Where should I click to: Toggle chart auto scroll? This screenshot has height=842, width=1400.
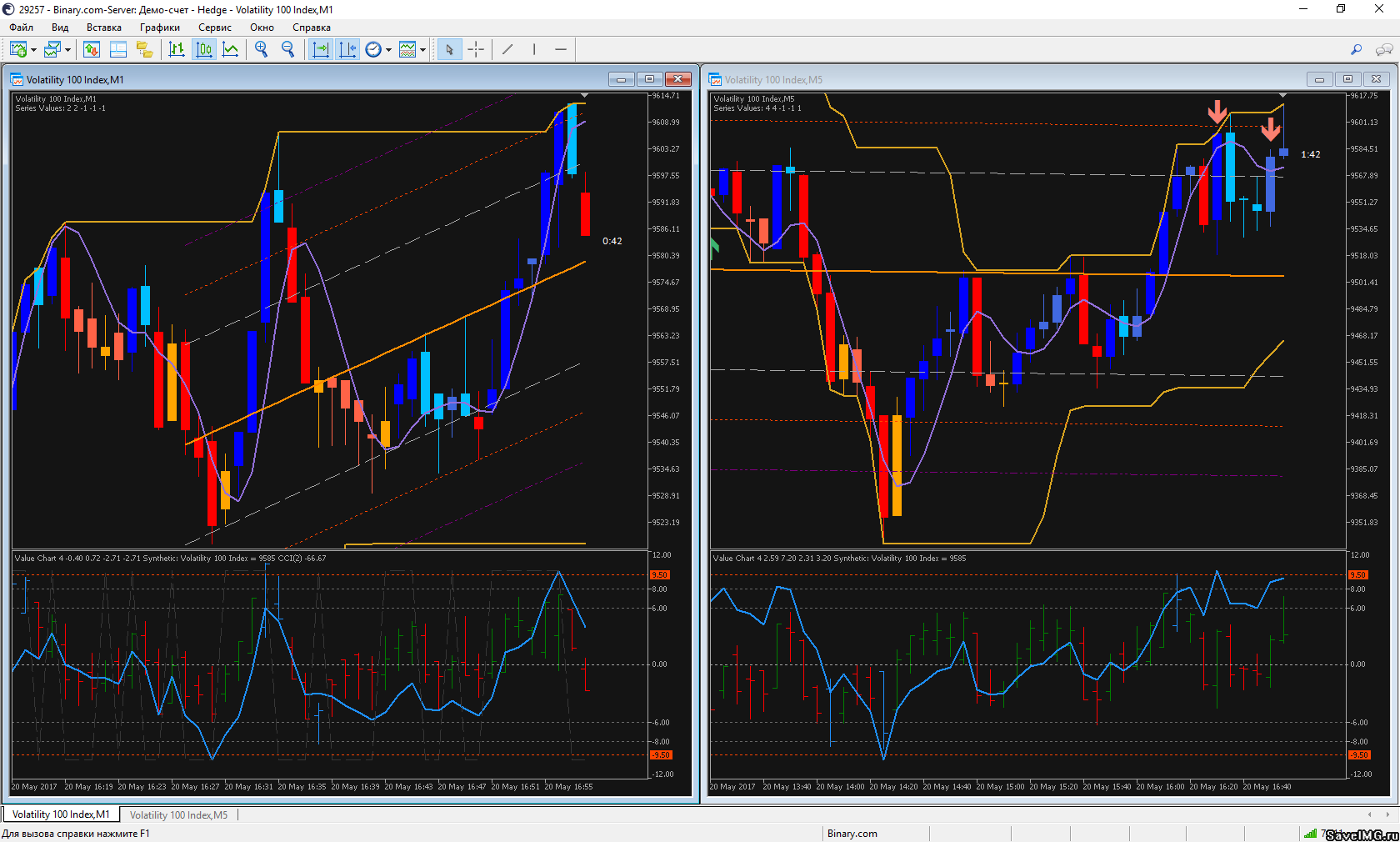(x=320, y=50)
